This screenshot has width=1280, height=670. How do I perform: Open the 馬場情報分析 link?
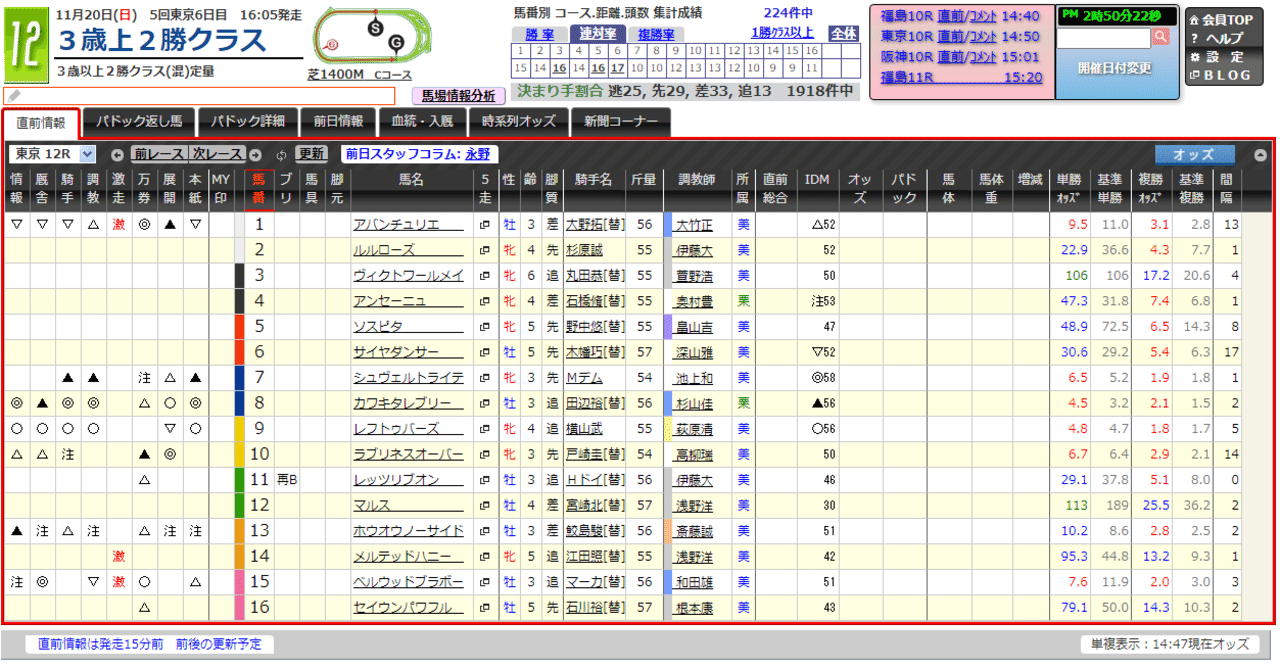coord(456,95)
